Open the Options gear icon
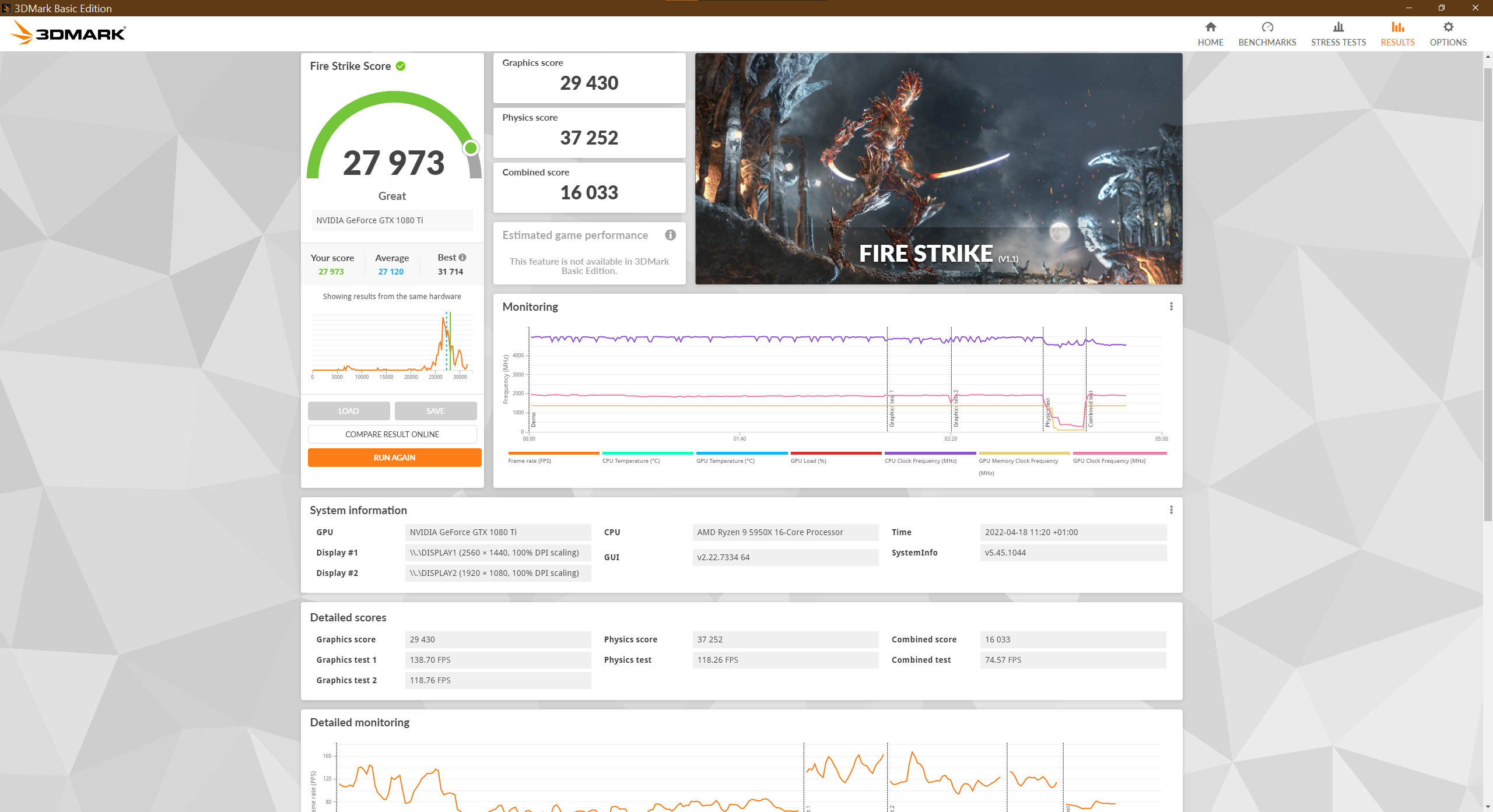Viewport: 1493px width, 812px height. point(1448,27)
